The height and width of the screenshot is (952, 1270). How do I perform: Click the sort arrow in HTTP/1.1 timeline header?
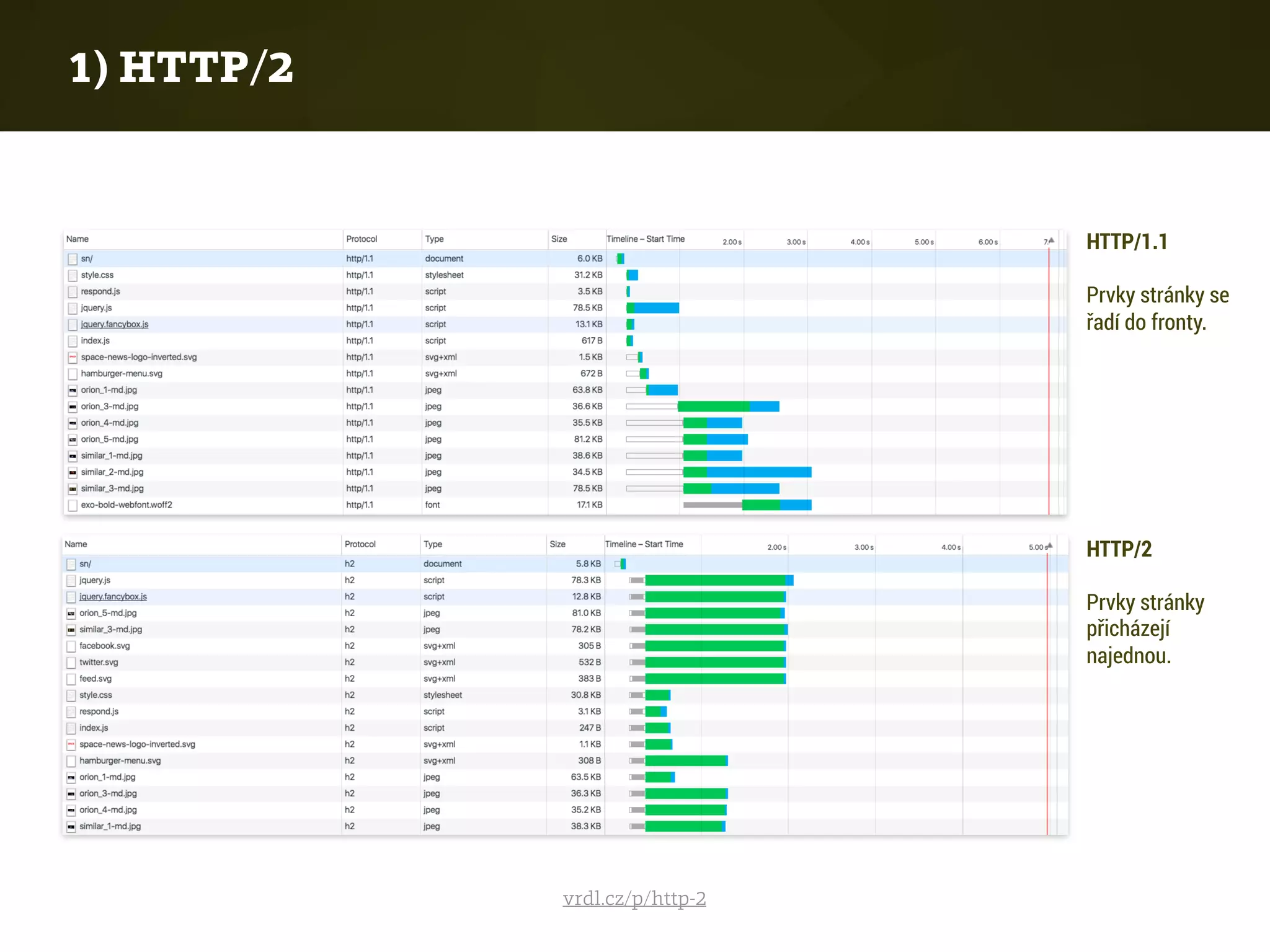(x=1051, y=240)
